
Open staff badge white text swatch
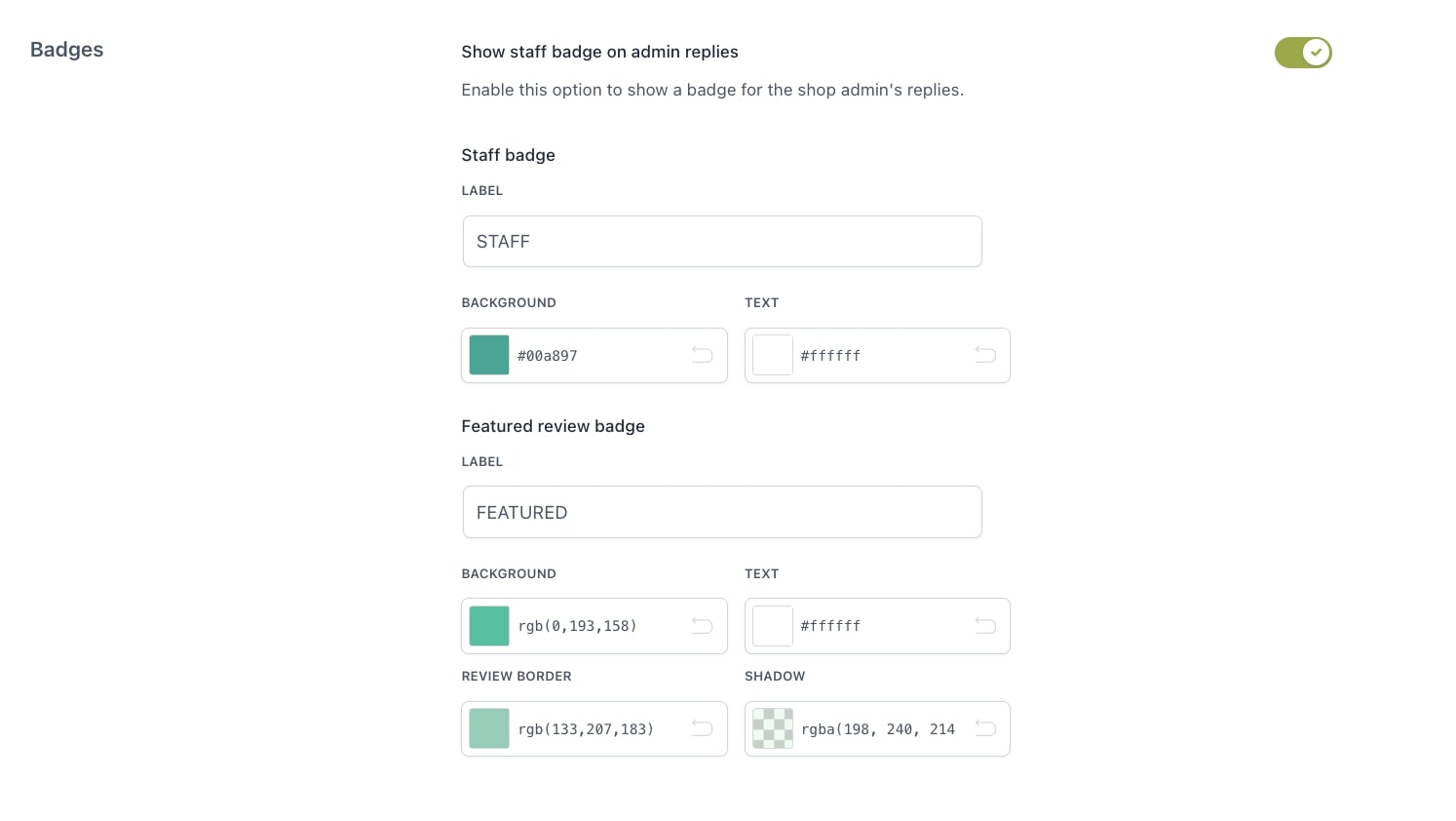[773, 355]
